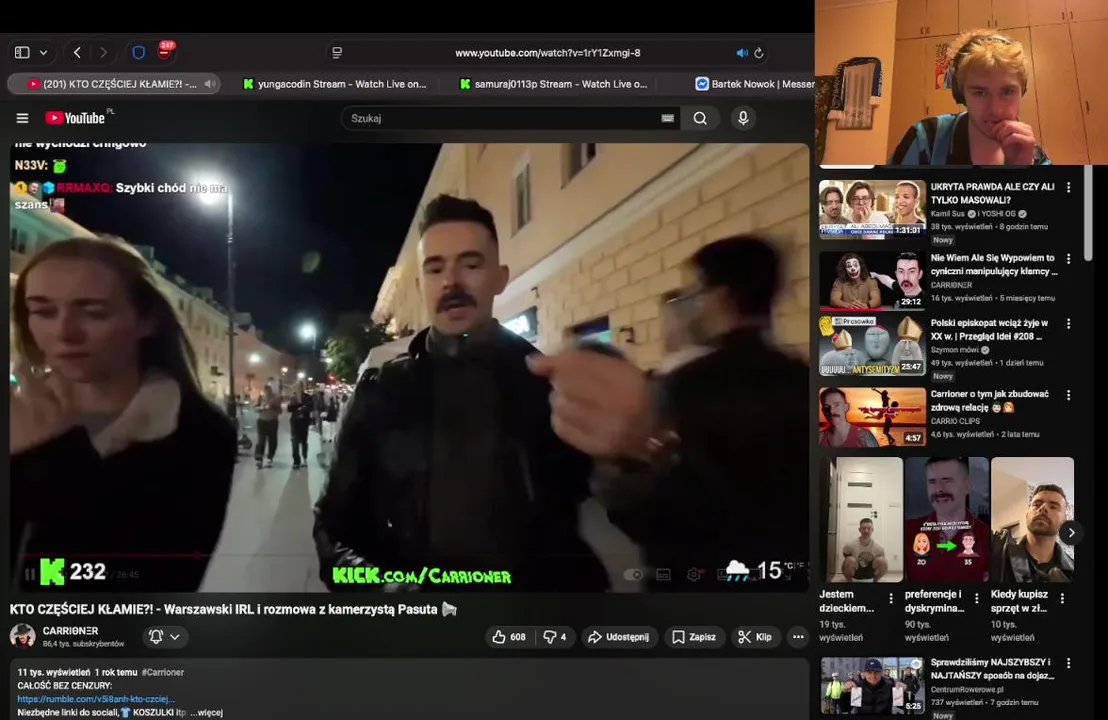
Task: Switch to the samuraj0113p Stream tab
Action: [553, 84]
